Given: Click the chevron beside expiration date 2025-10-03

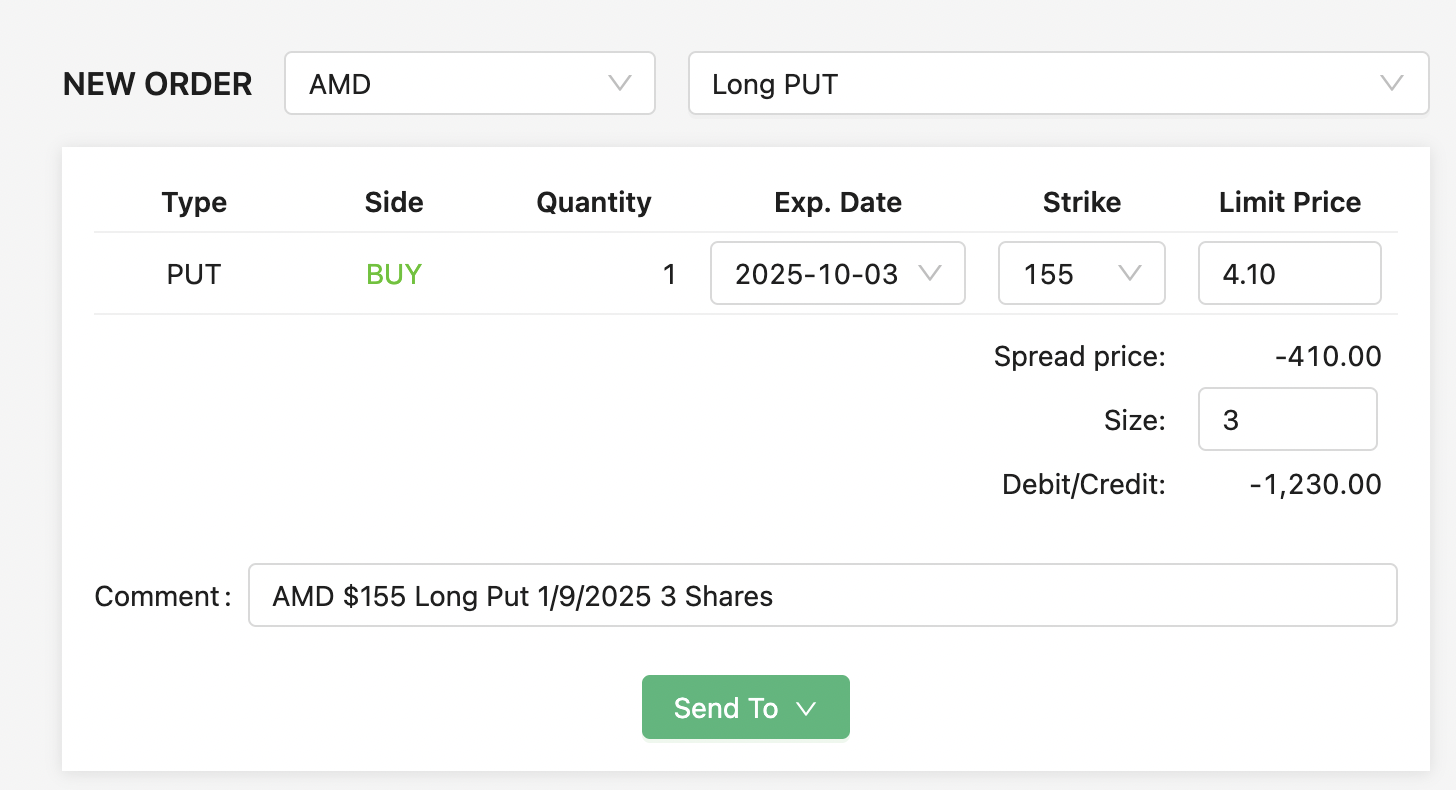Looking at the screenshot, I should click(x=930, y=273).
